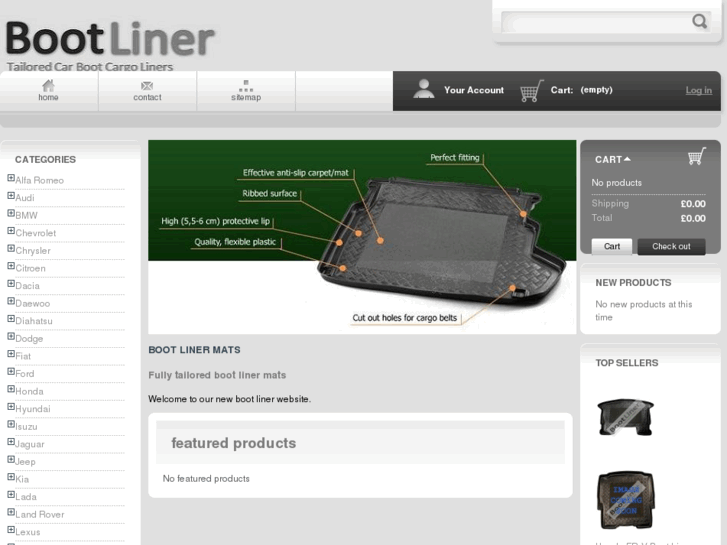Expand the Jaguar category tree
The width and height of the screenshot is (727, 545).
coord(11,442)
